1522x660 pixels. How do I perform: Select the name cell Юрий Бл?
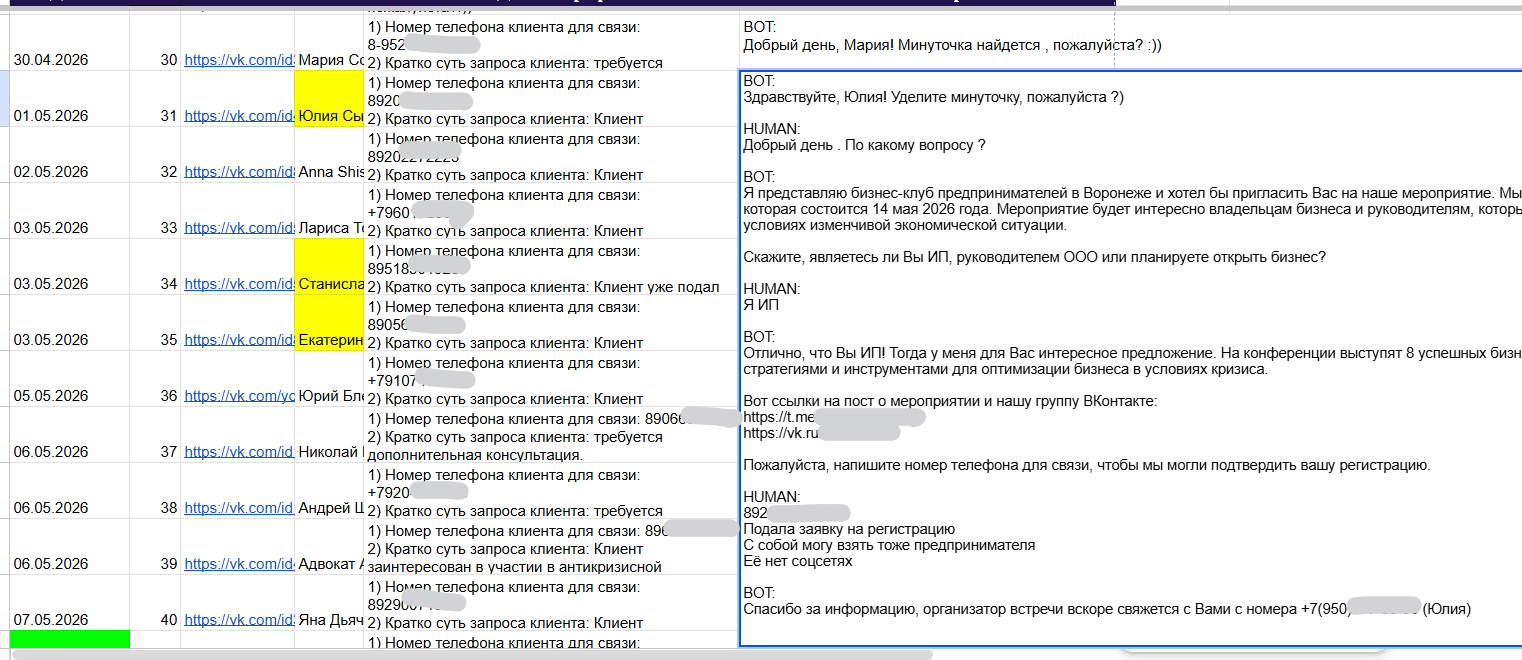tap(329, 379)
